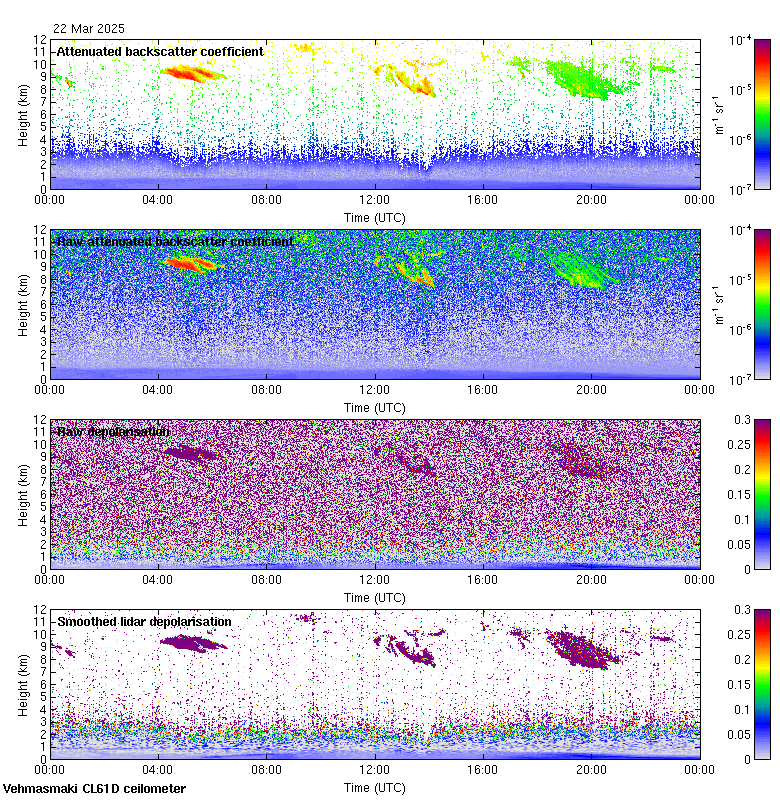Click purple cloud near 05:00 in Smoothed depolarisation plot
Viewport: 780px width, 800px height.
coord(193,643)
